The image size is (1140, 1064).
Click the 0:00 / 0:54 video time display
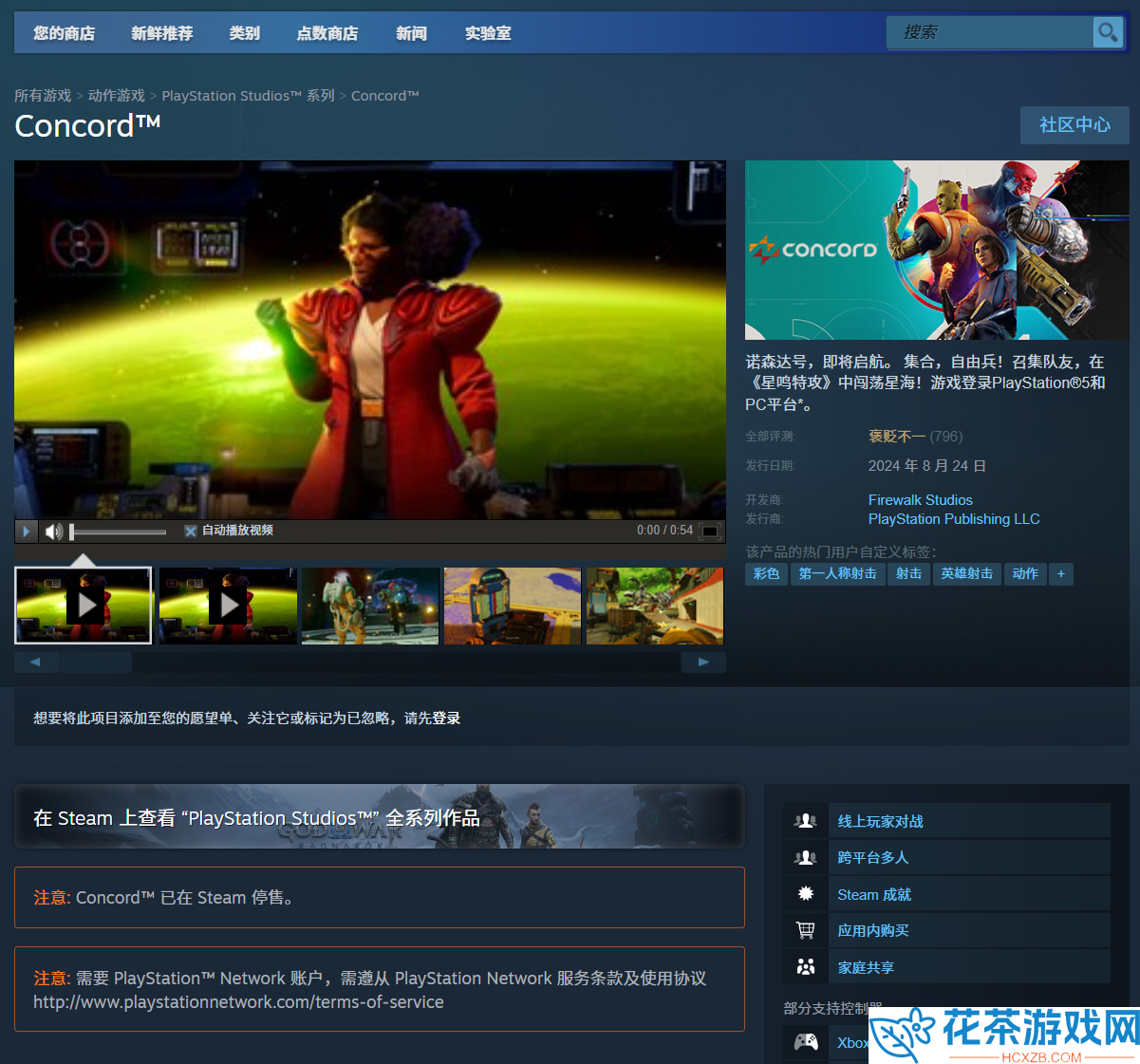pyautogui.click(x=664, y=531)
